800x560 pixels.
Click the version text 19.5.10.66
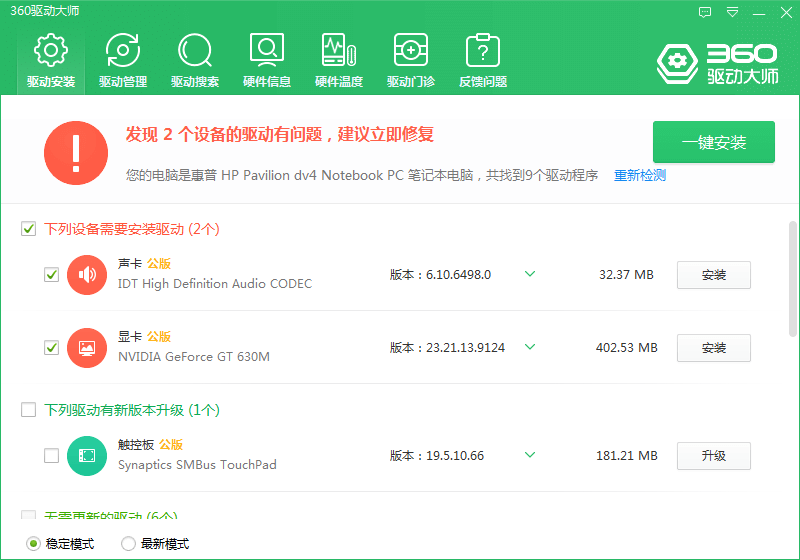(x=455, y=456)
